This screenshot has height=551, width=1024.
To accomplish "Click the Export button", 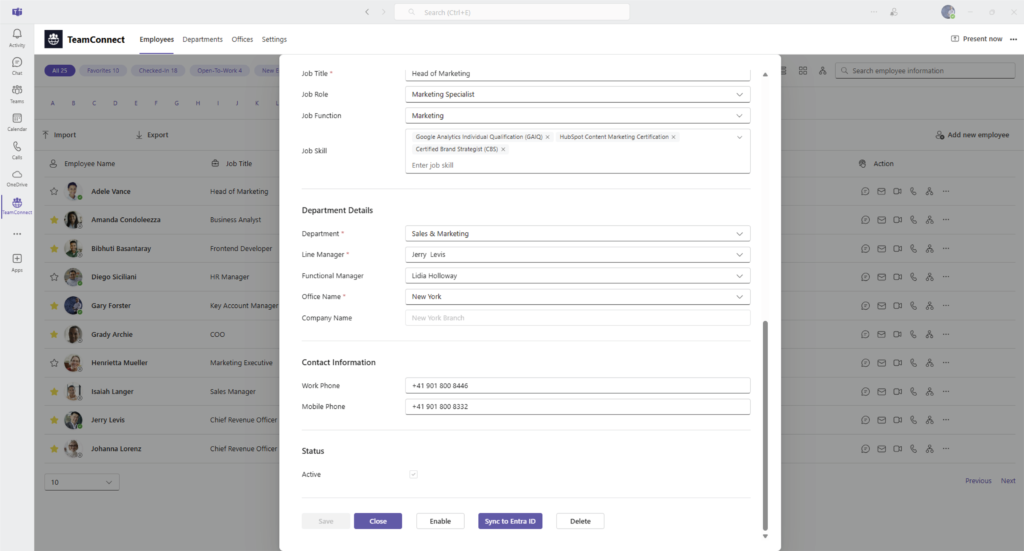I will point(152,135).
